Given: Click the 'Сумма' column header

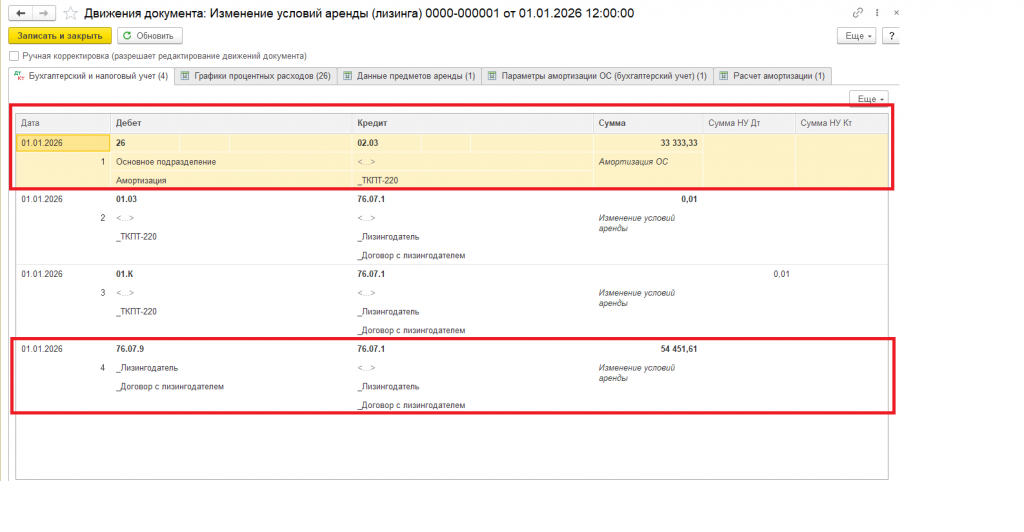Looking at the screenshot, I should click(x=648, y=123).
